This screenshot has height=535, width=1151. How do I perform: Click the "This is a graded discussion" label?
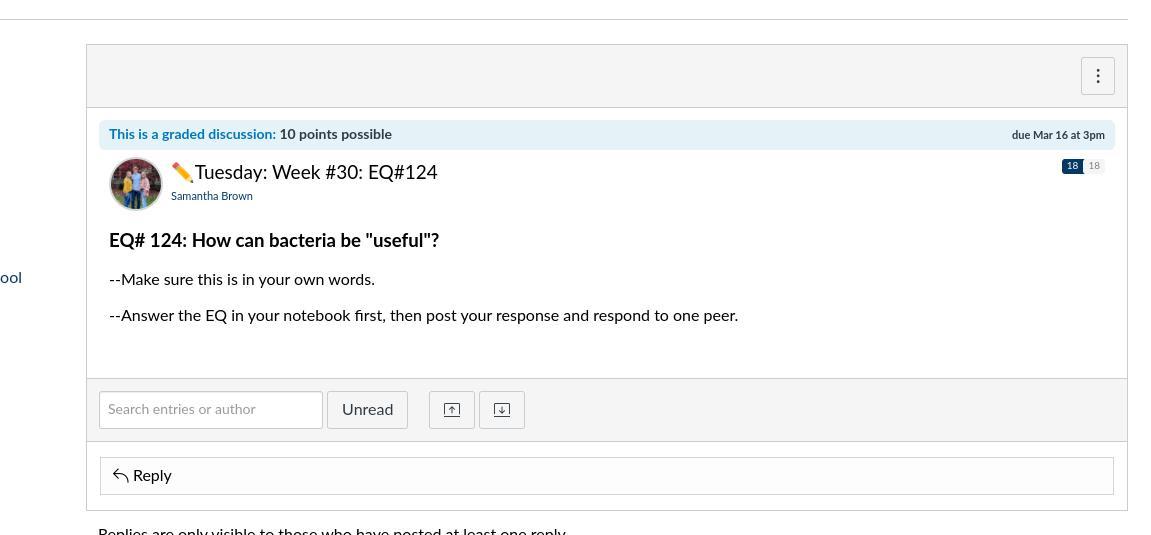pyautogui.click(x=192, y=134)
